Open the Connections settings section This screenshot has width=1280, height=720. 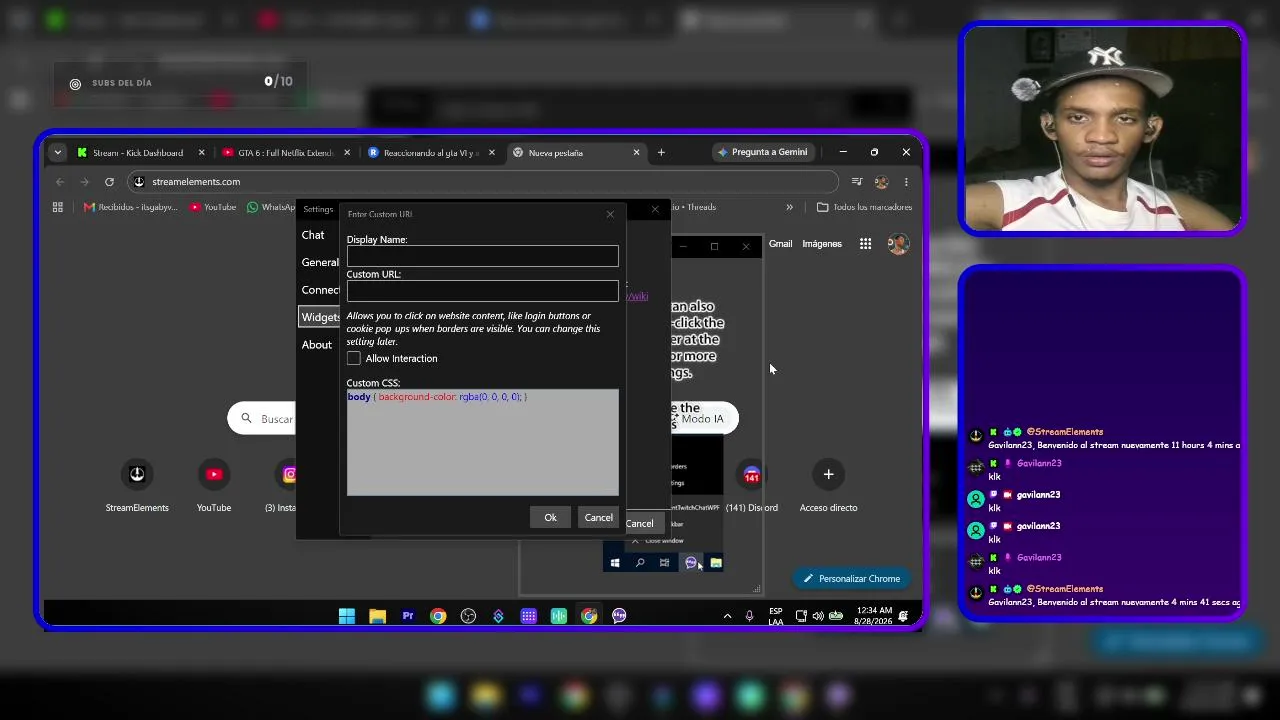click(320, 290)
